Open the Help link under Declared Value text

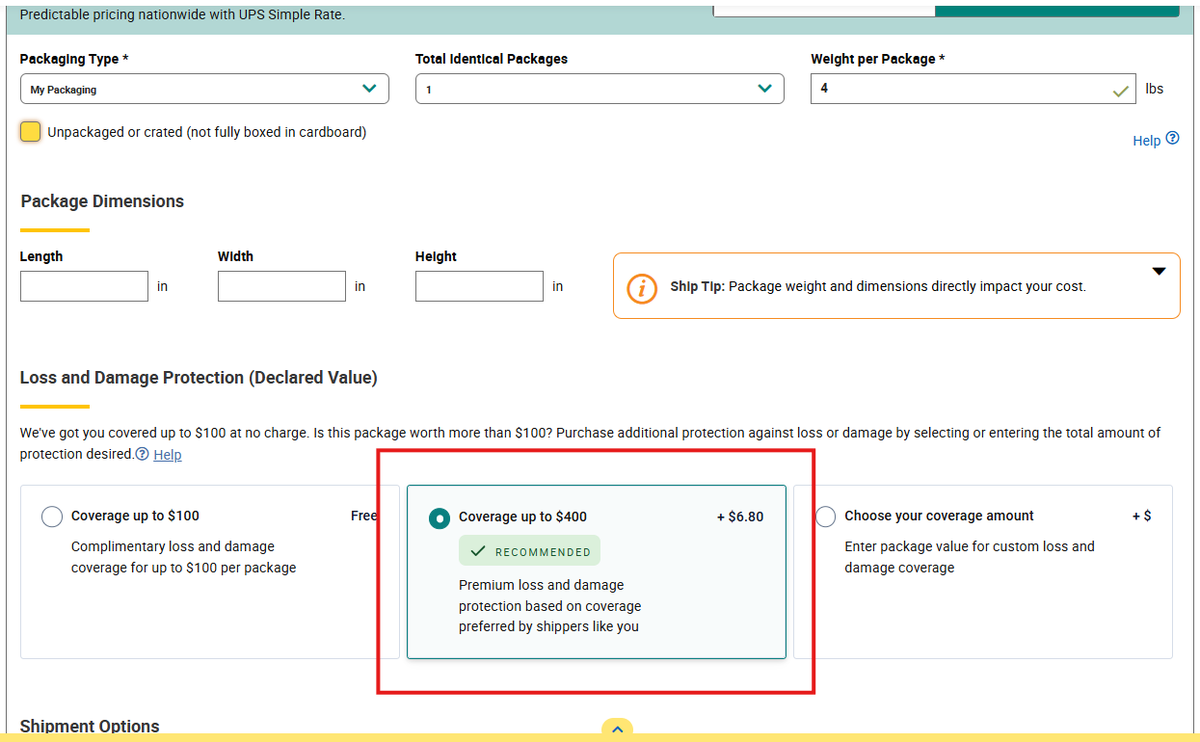click(167, 454)
